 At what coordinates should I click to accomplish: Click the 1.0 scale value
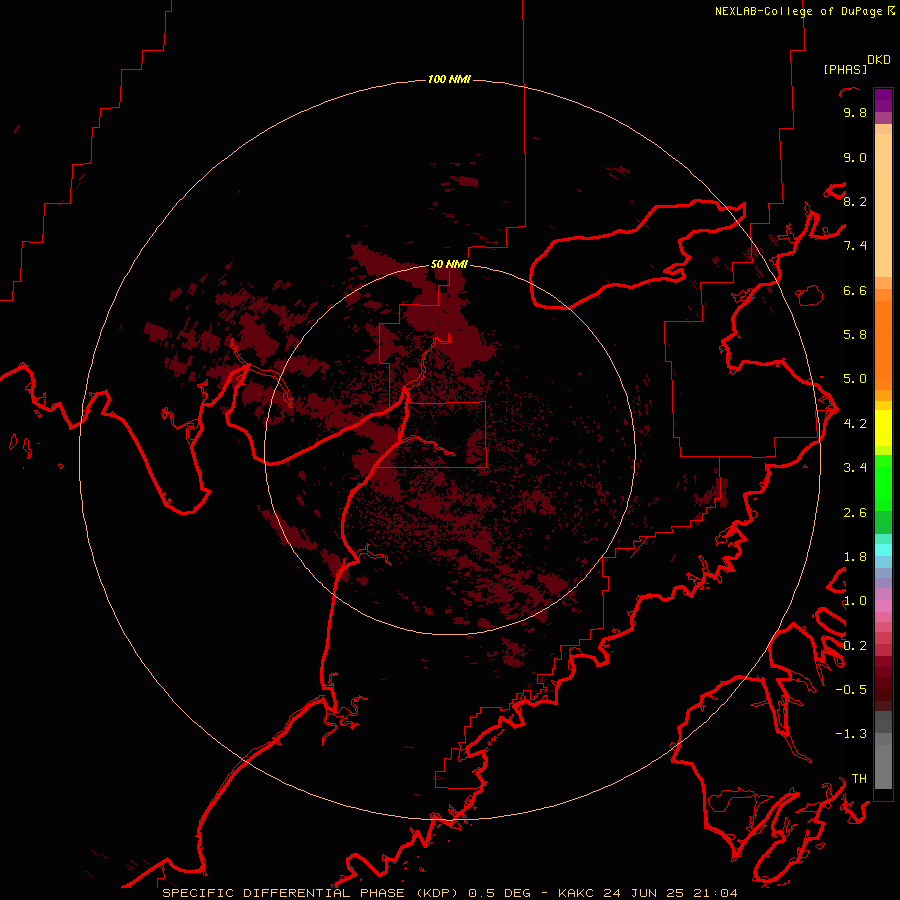[855, 602]
